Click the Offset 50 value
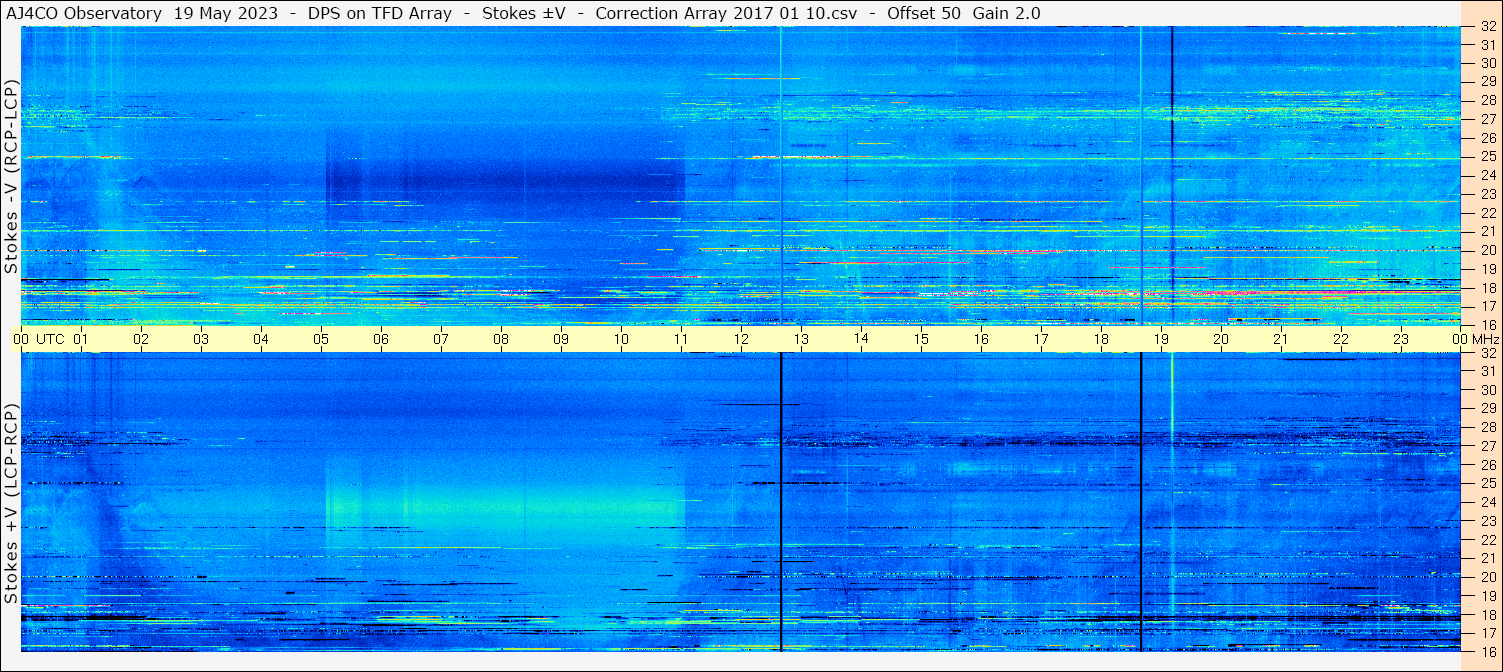Image resolution: width=1503 pixels, height=672 pixels. click(x=922, y=14)
